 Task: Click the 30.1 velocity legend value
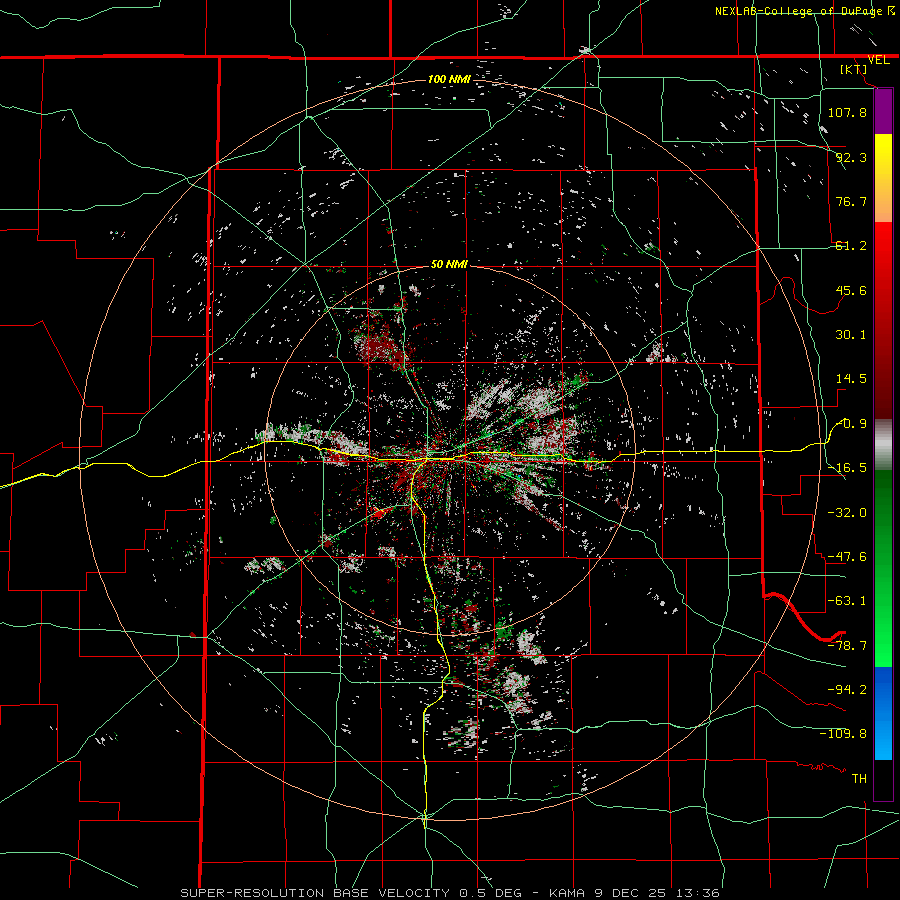pos(851,335)
